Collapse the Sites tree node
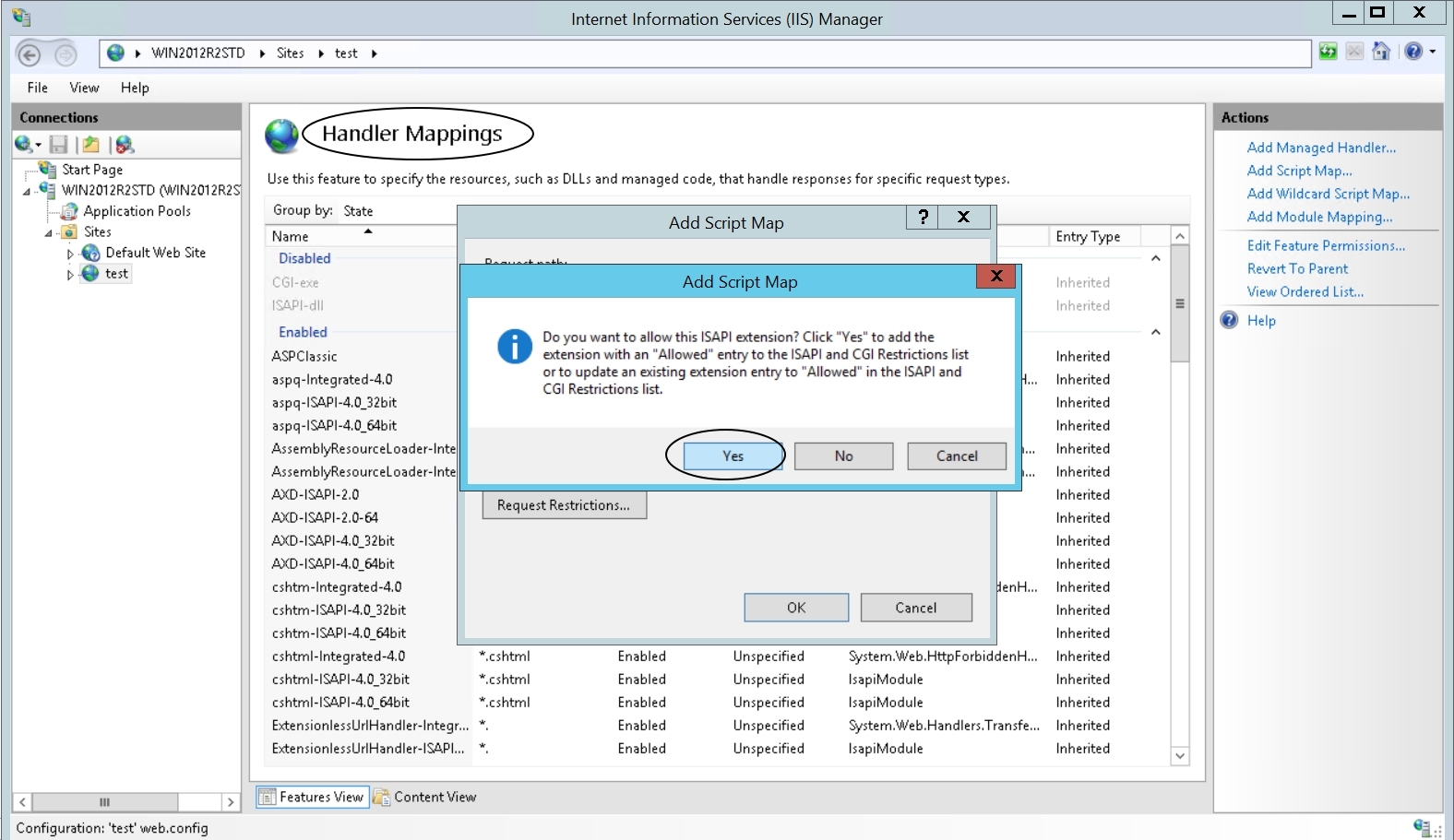The height and width of the screenshot is (840, 1454). click(x=48, y=232)
